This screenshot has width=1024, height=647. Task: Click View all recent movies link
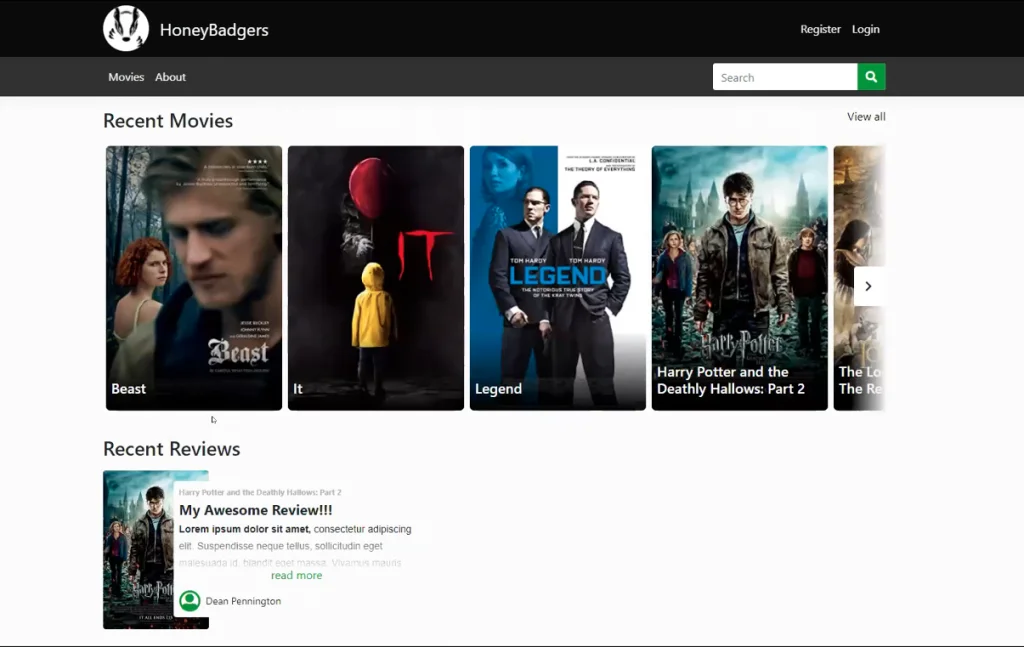pyautogui.click(x=866, y=117)
